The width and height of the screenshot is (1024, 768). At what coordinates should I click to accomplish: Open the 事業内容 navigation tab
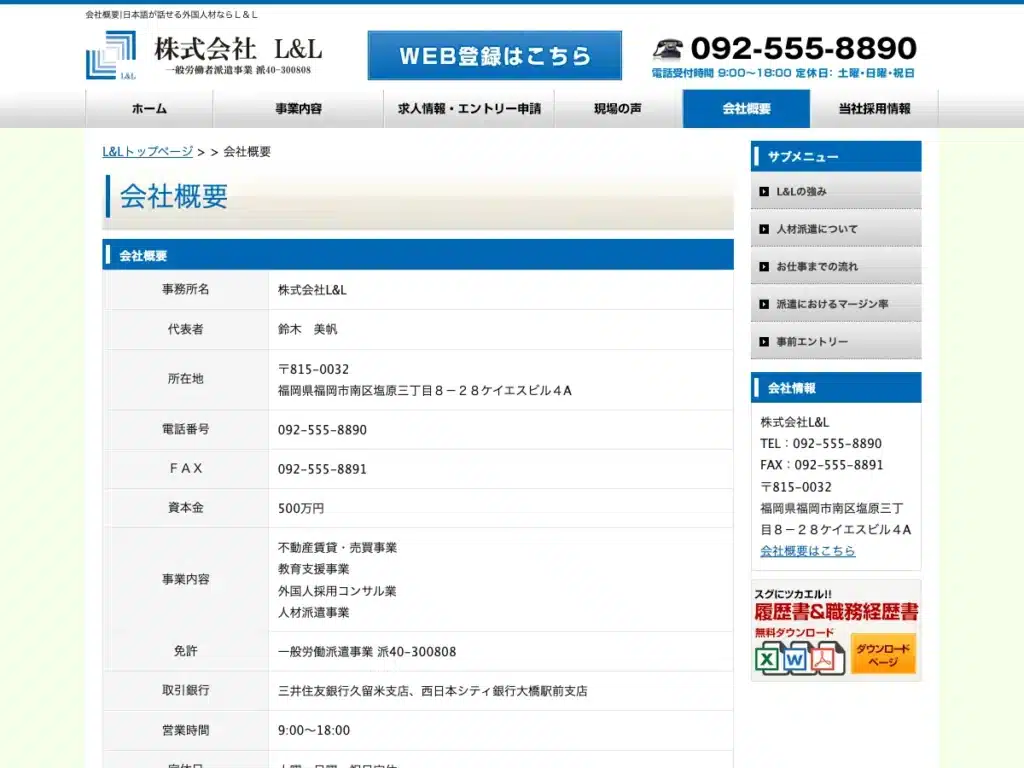(x=298, y=108)
